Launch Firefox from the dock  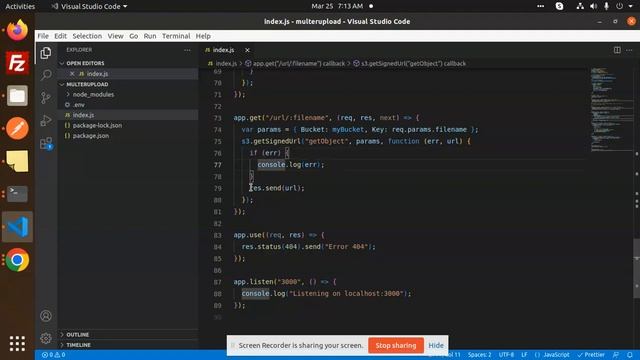[17, 30]
